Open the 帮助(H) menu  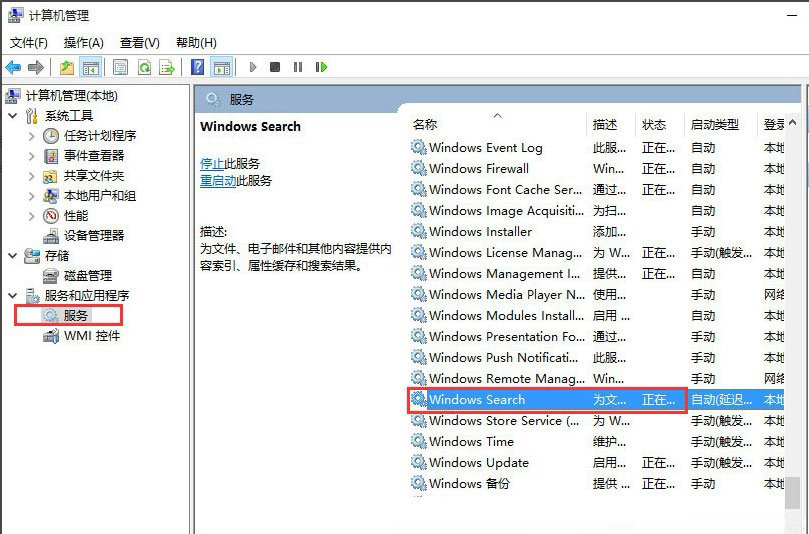click(x=196, y=42)
